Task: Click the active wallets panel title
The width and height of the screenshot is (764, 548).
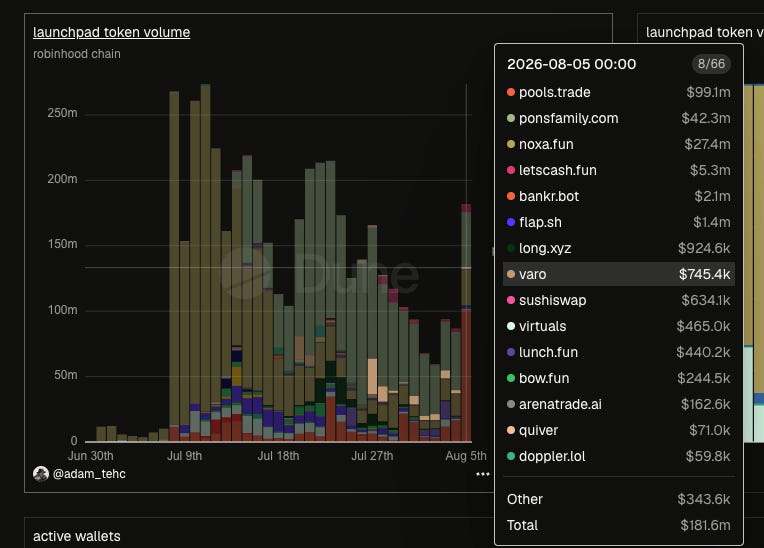Action: (76, 536)
